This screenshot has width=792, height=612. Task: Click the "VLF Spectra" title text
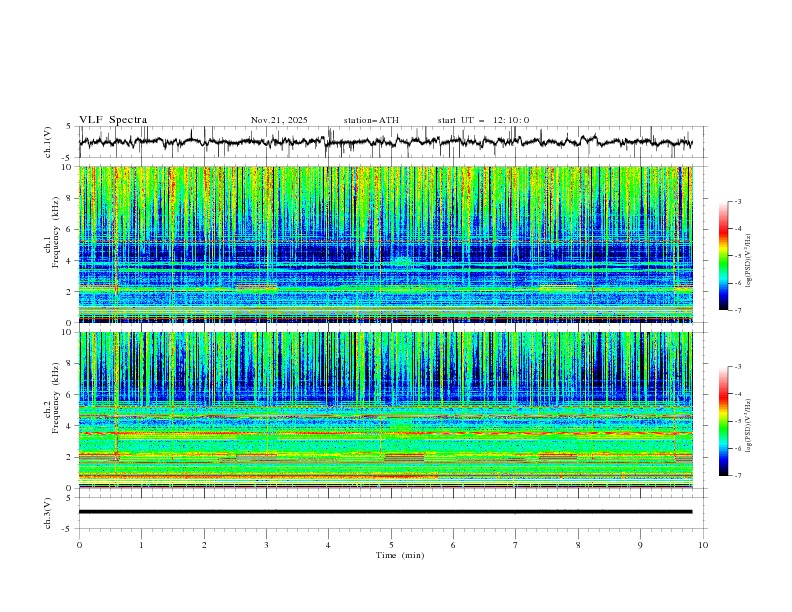pyautogui.click(x=113, y=120)
